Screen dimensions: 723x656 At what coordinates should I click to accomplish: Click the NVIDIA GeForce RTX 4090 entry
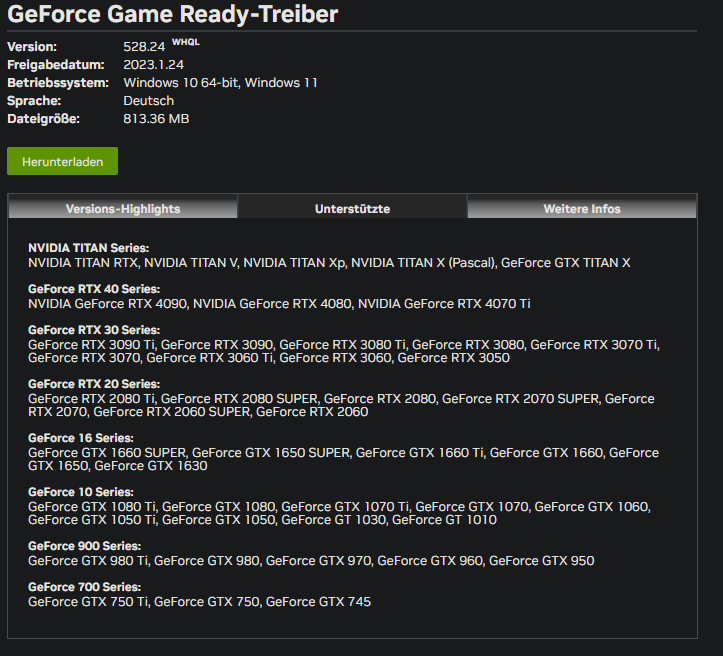coord(107,304)
